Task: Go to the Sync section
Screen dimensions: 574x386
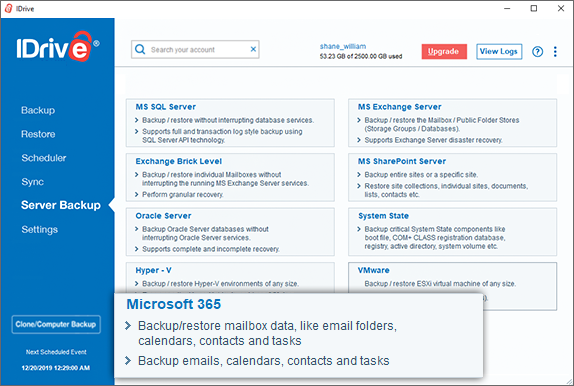Action: [32, 182]
